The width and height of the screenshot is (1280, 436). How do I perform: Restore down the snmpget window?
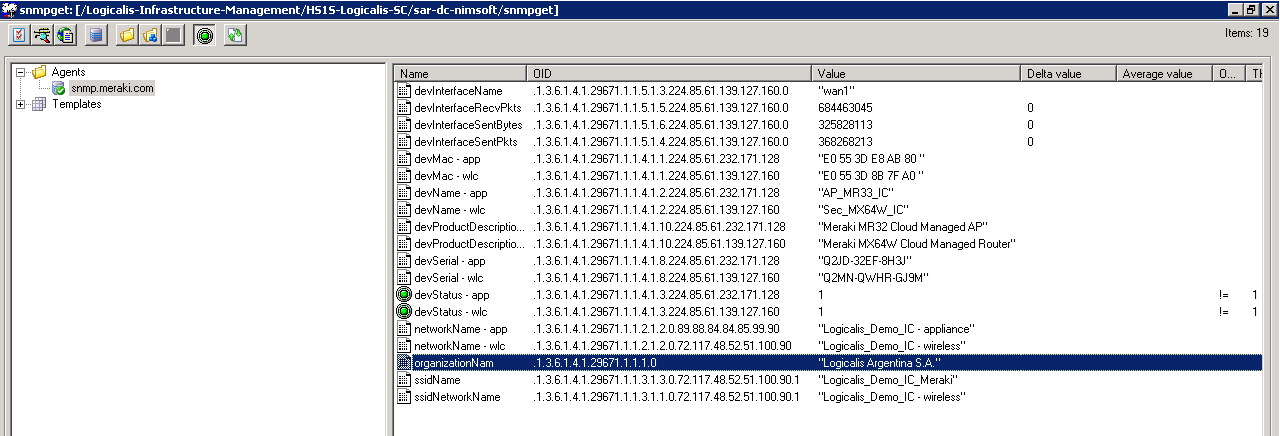(x=1253, y=8)
